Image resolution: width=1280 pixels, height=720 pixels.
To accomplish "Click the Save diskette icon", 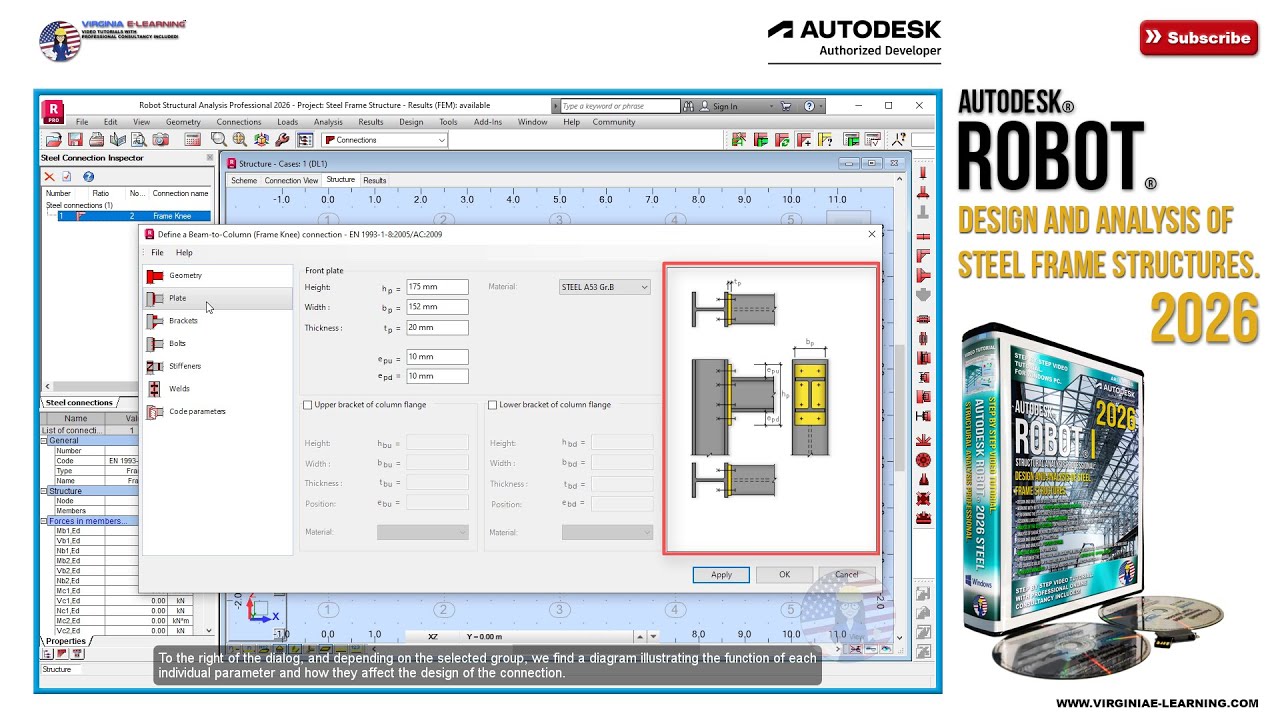I will (75, 140).
